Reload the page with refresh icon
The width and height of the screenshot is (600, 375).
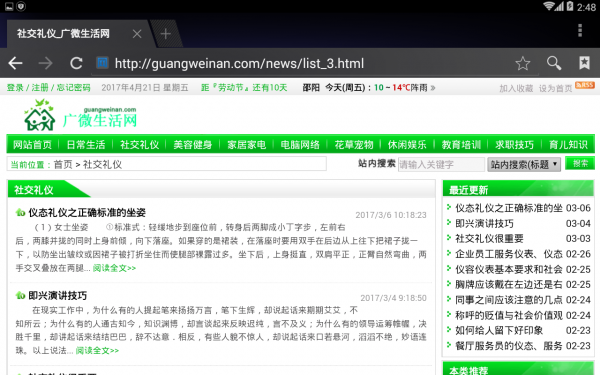click(x=76, y=63)
